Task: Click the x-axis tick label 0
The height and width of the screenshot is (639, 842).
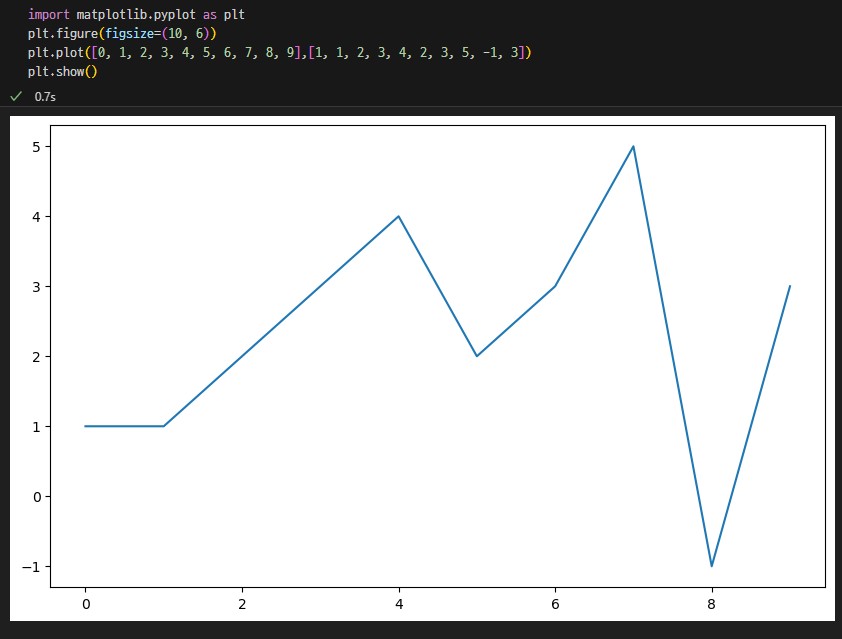Action: tap(86, 604)
